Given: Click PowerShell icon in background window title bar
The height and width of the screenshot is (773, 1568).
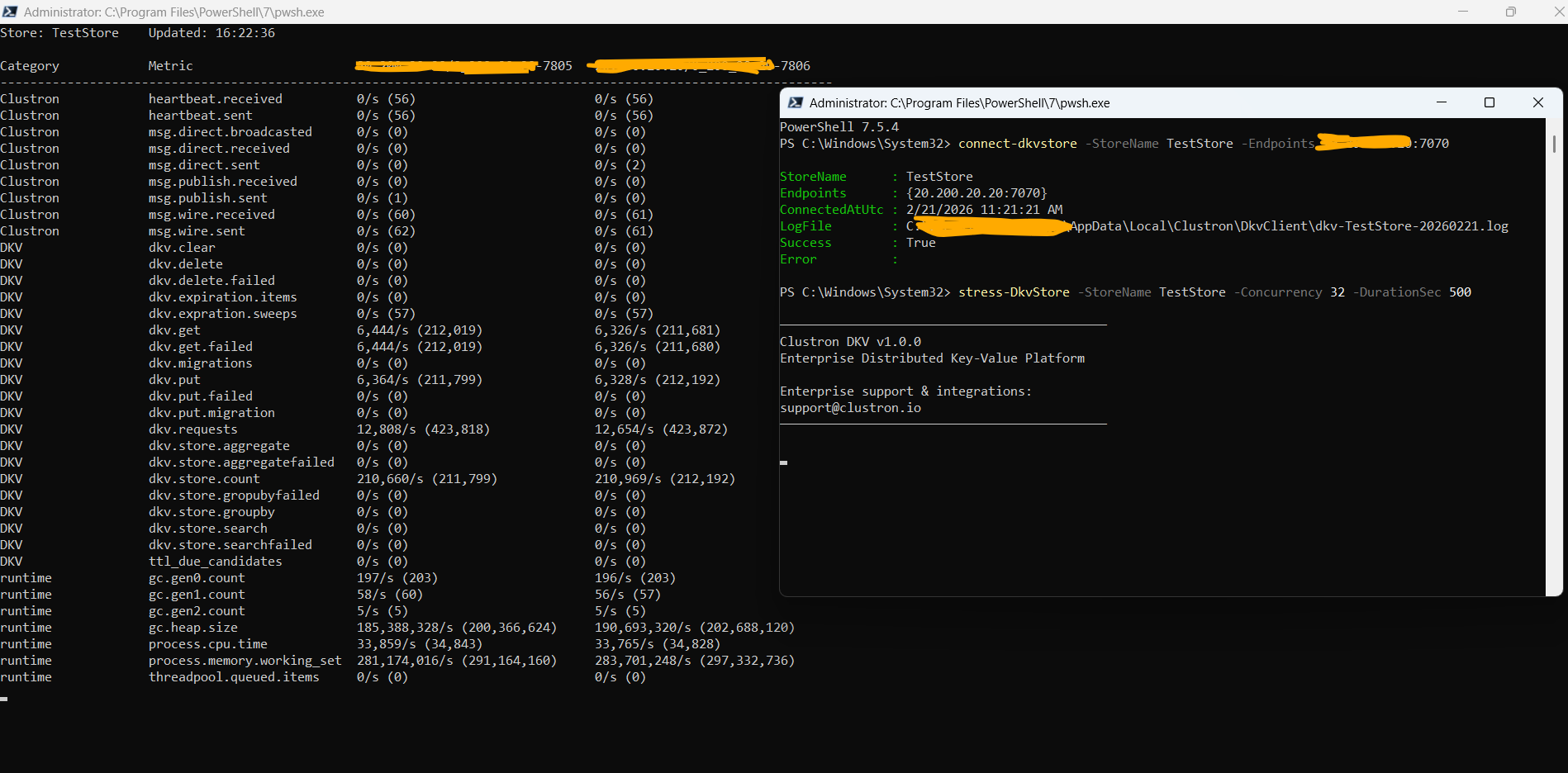Looking at the screenshot, I should (10, 12).
